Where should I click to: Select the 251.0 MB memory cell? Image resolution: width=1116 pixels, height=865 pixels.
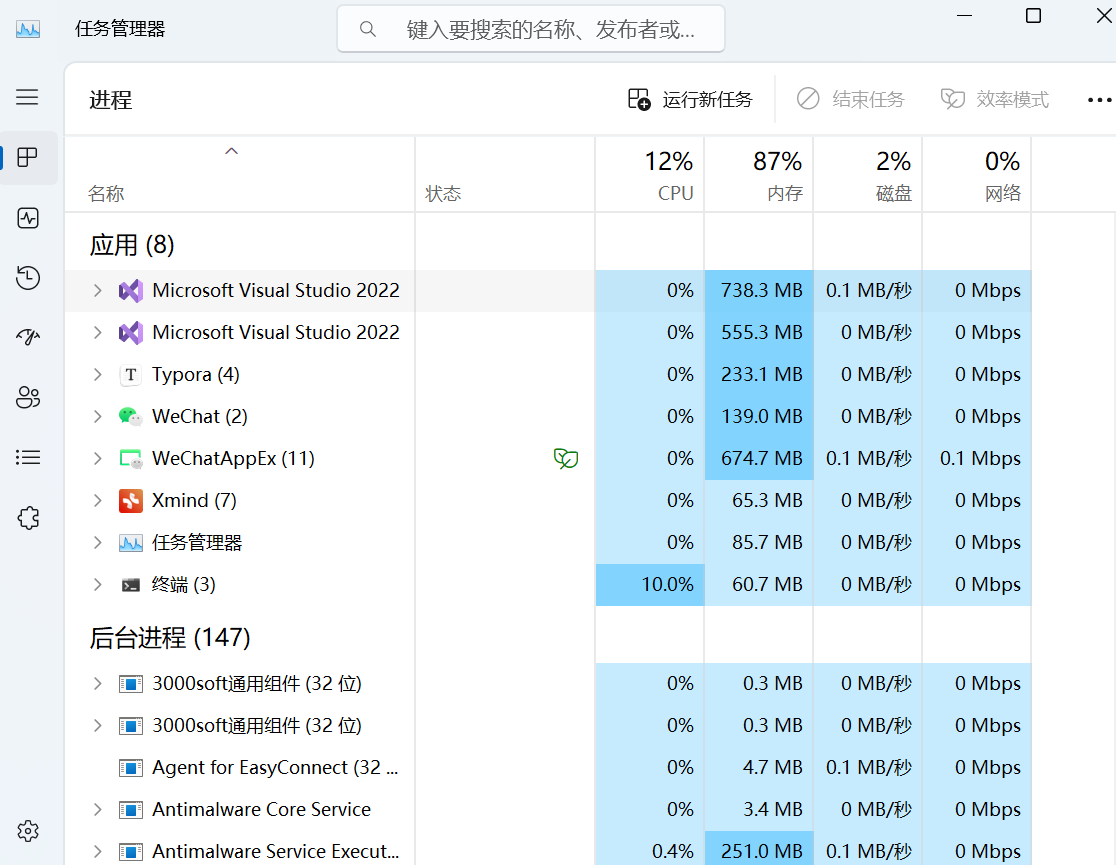tap(759, 849)
